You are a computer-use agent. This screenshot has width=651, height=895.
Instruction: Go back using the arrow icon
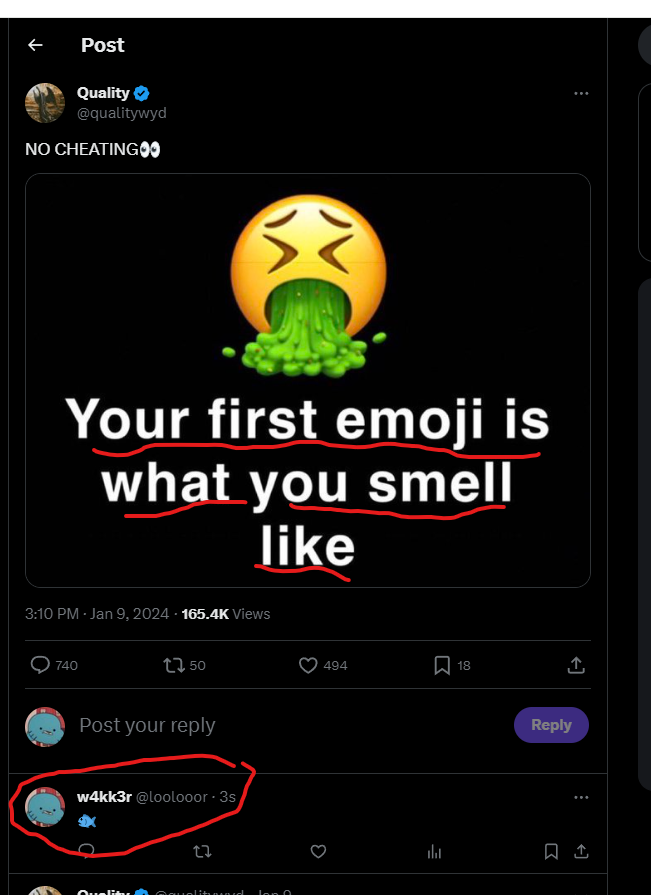[x=35, y=45]
